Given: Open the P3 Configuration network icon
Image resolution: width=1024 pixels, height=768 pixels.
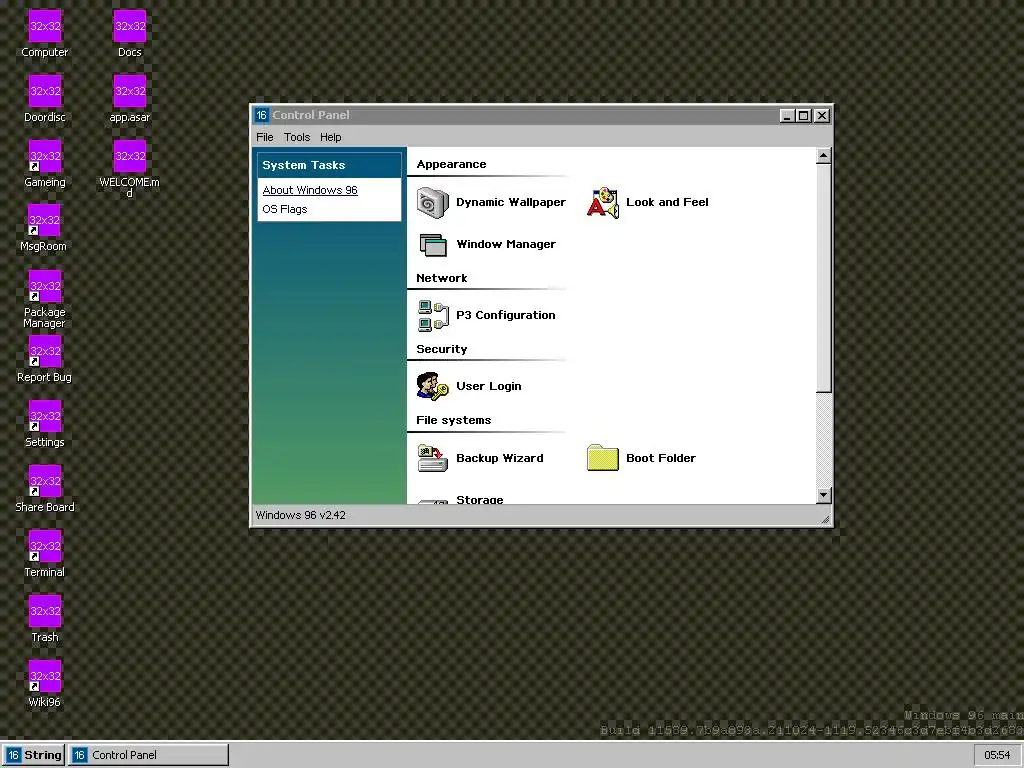Looking at the screenshot, I should [x=432, y=315].
